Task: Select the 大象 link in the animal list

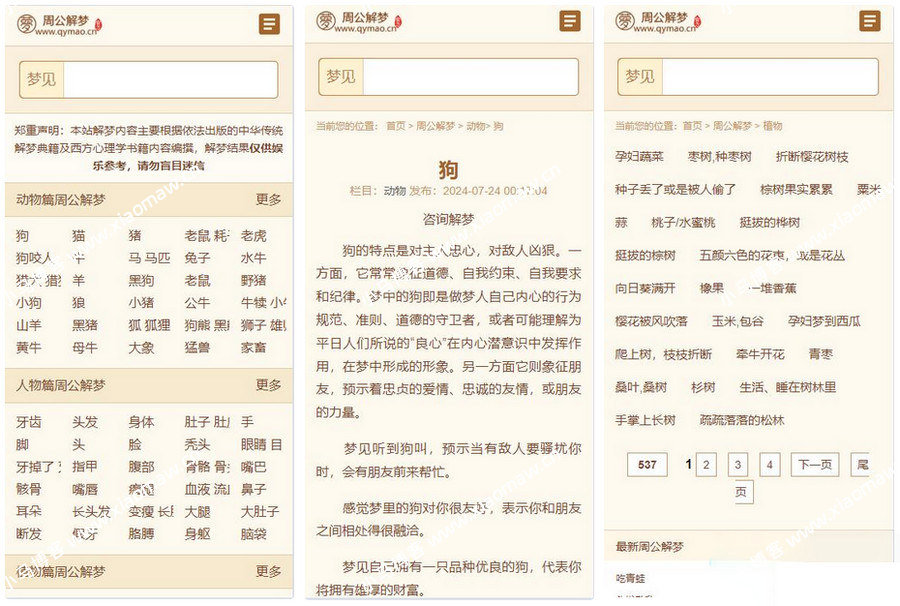Action: click(141, 348)
